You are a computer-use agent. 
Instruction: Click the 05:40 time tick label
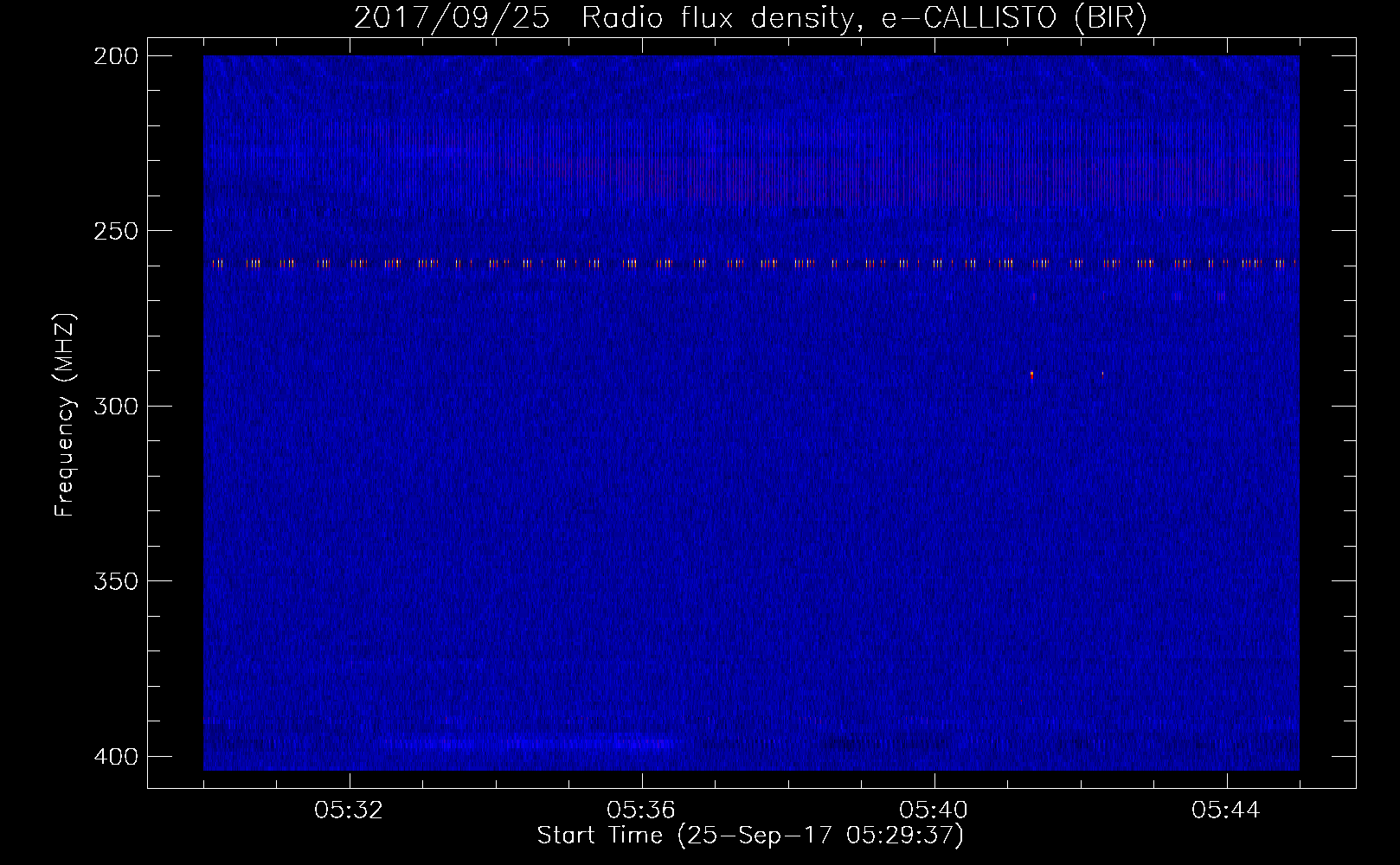pyautogui.click(x=934, y=811)
